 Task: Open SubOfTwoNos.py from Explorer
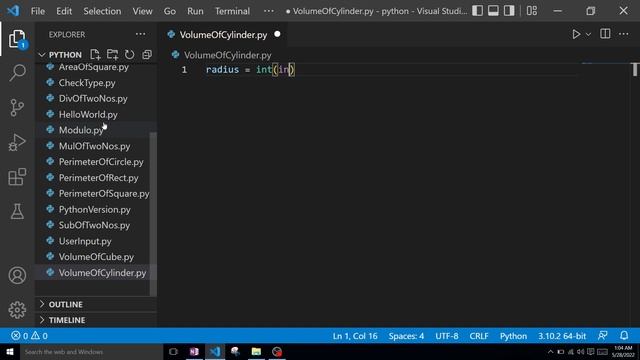click(x=94, y=225)
